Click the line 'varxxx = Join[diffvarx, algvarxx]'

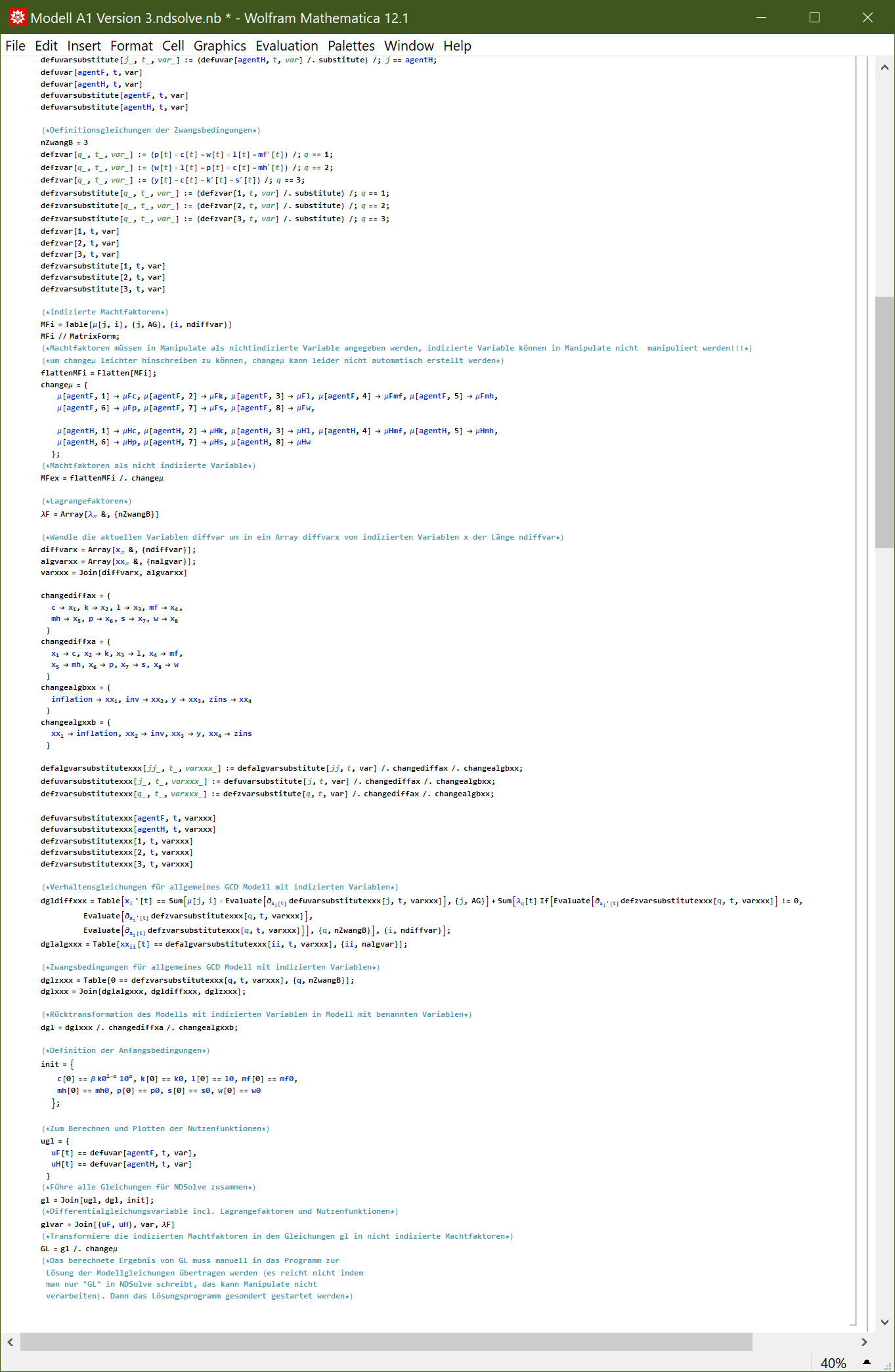click(114, 572)
